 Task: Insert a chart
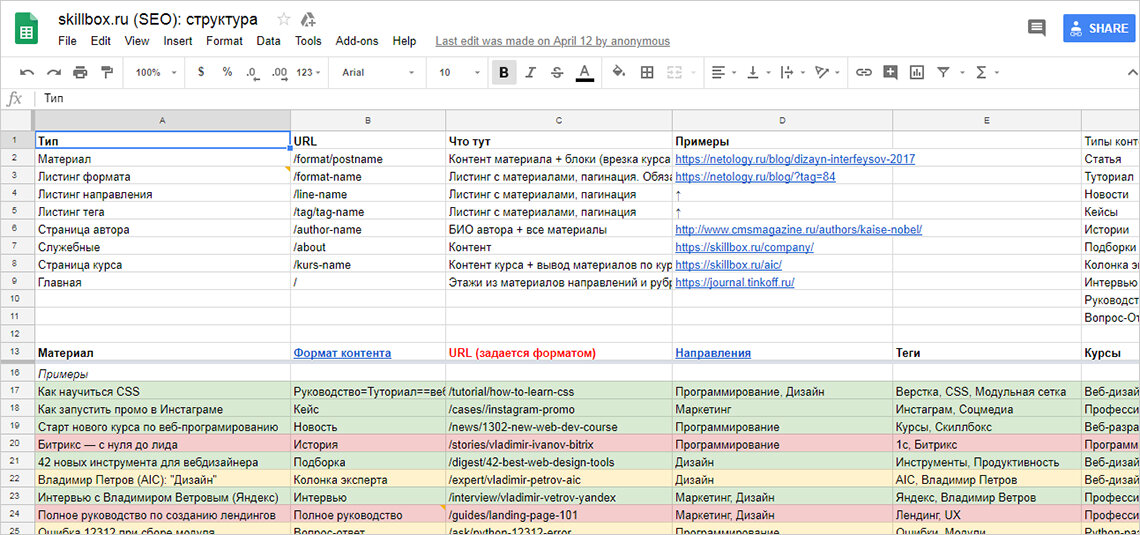pyautogui.click(x=916, y=73)
